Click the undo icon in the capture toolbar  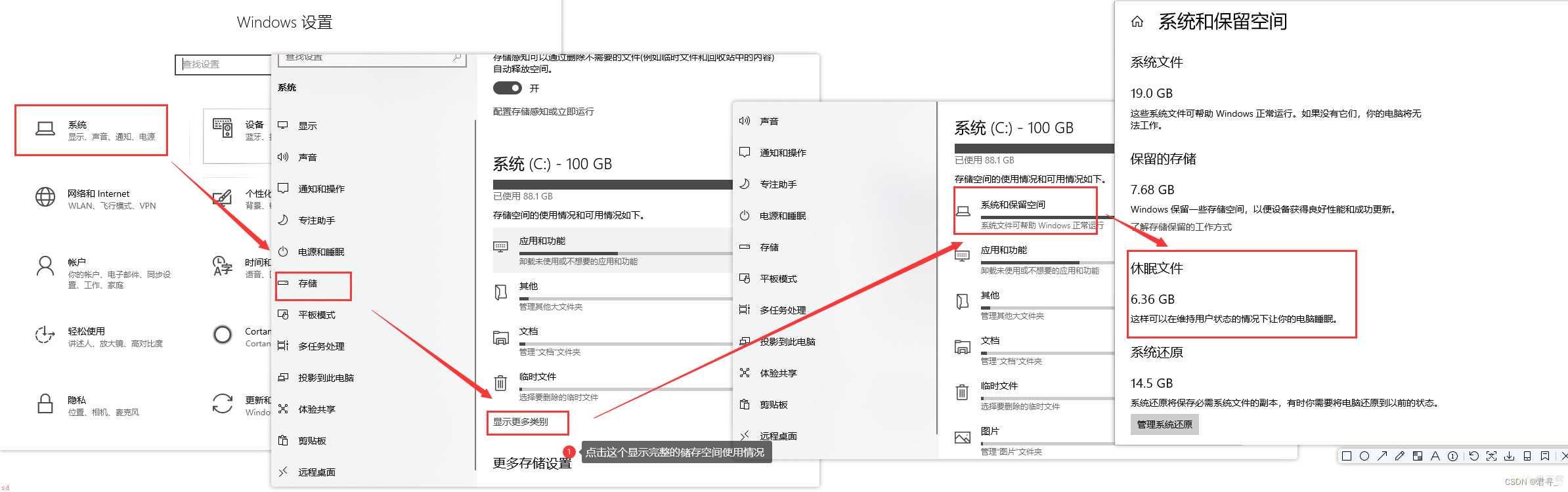coord(1474,456)
